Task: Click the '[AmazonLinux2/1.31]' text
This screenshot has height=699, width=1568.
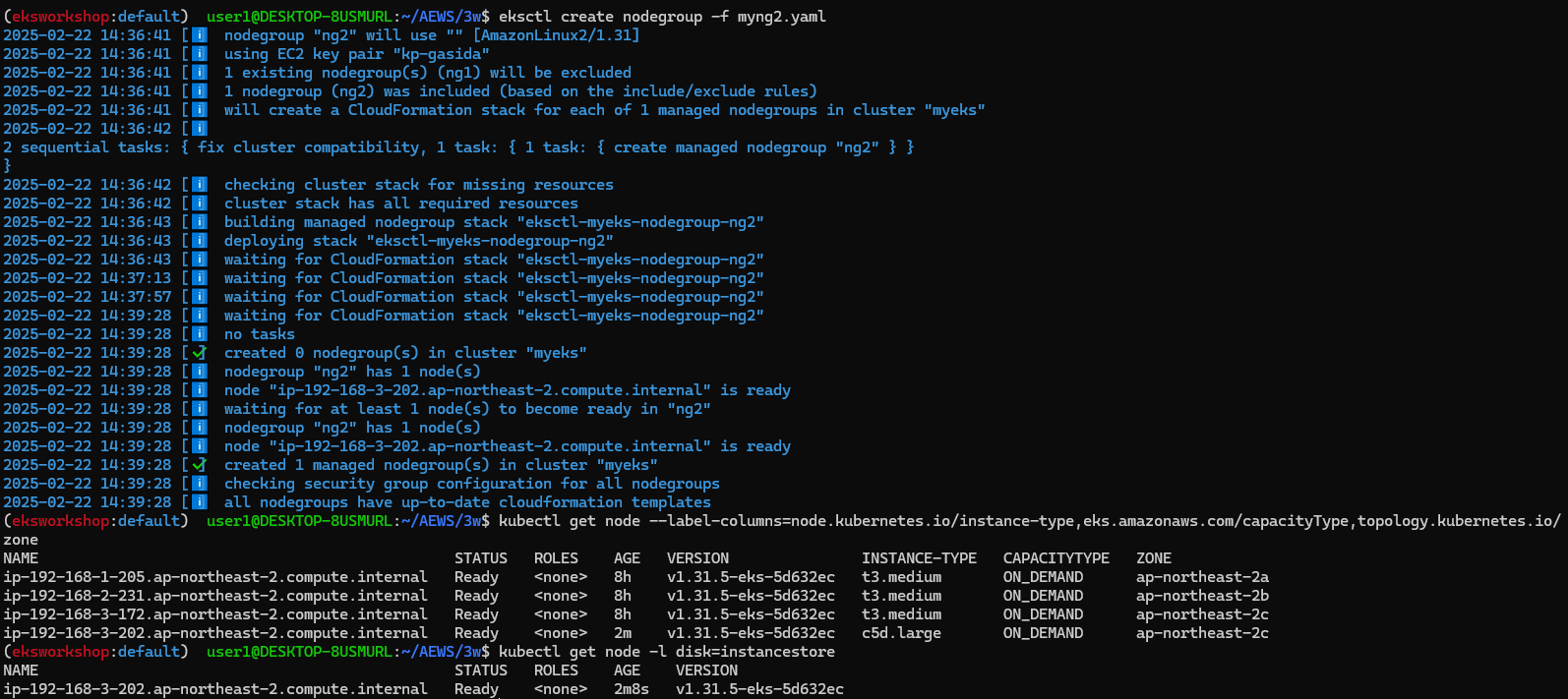Action: (557, 35)
